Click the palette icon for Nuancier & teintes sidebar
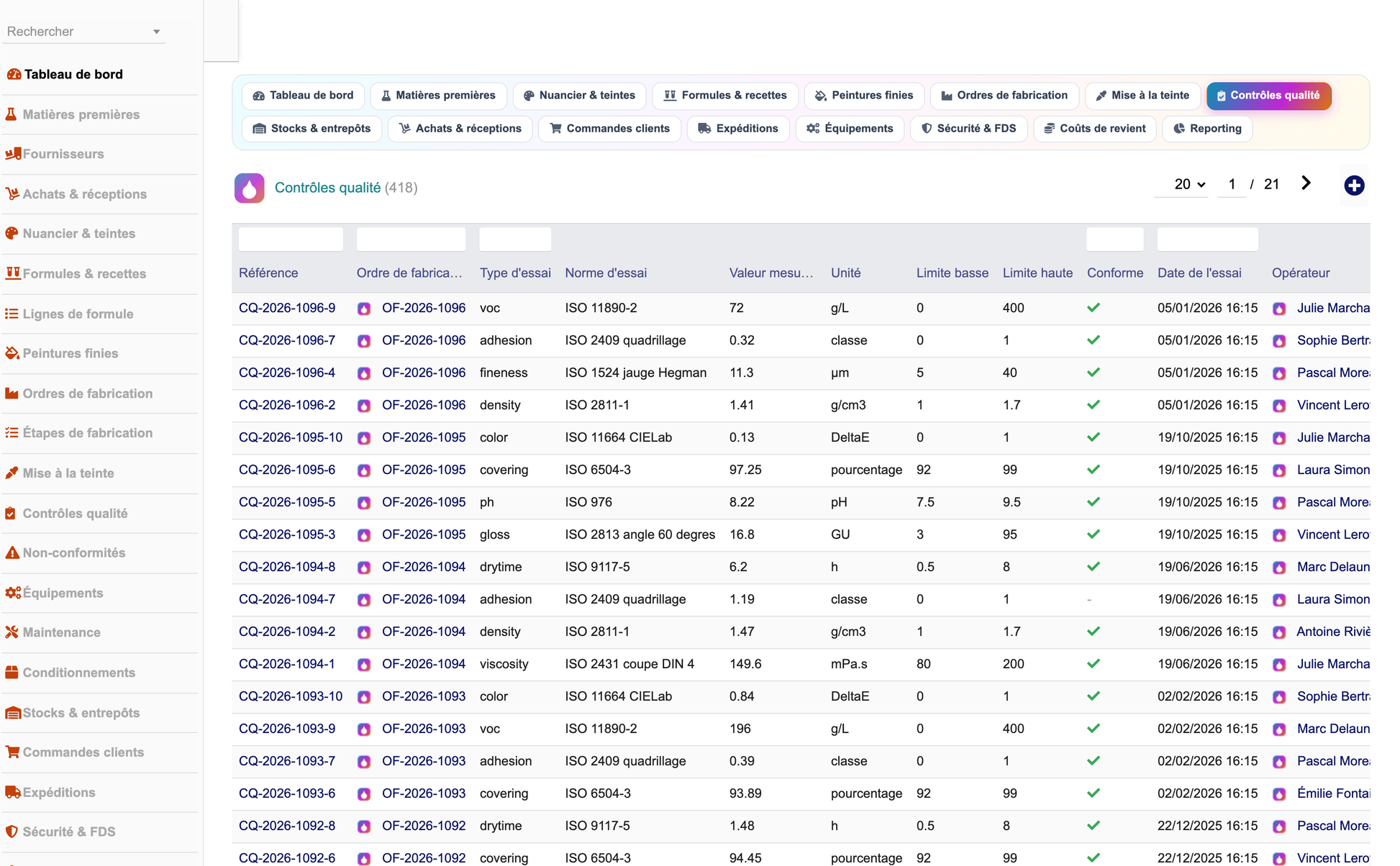The width and height of the screenshot is (1400, 866). 12,234
